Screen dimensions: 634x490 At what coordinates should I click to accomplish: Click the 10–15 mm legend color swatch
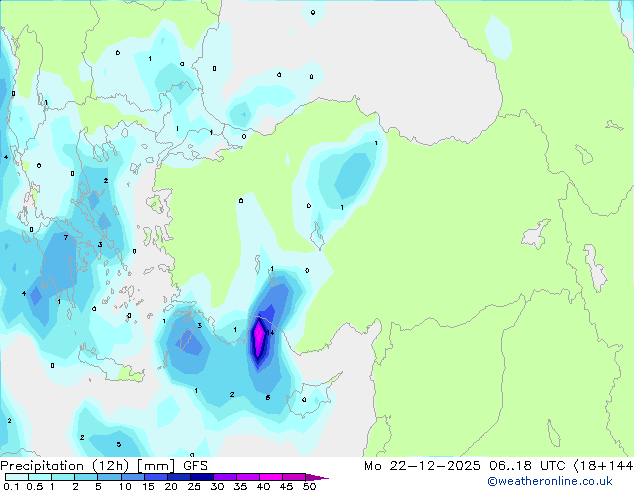tap(132, 477)
